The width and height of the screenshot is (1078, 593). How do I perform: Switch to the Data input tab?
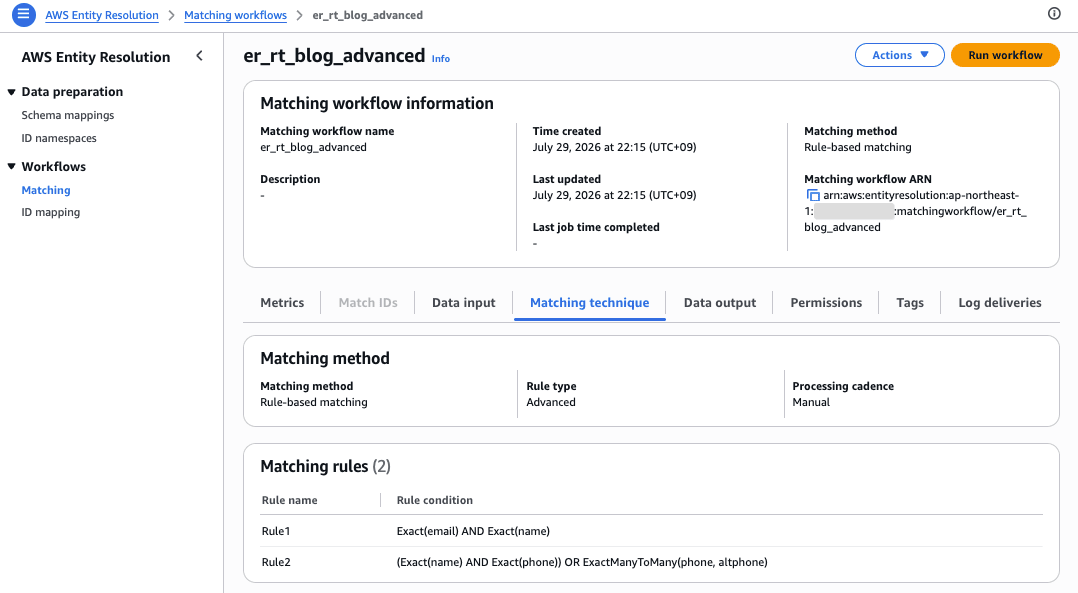coord(463,302)
